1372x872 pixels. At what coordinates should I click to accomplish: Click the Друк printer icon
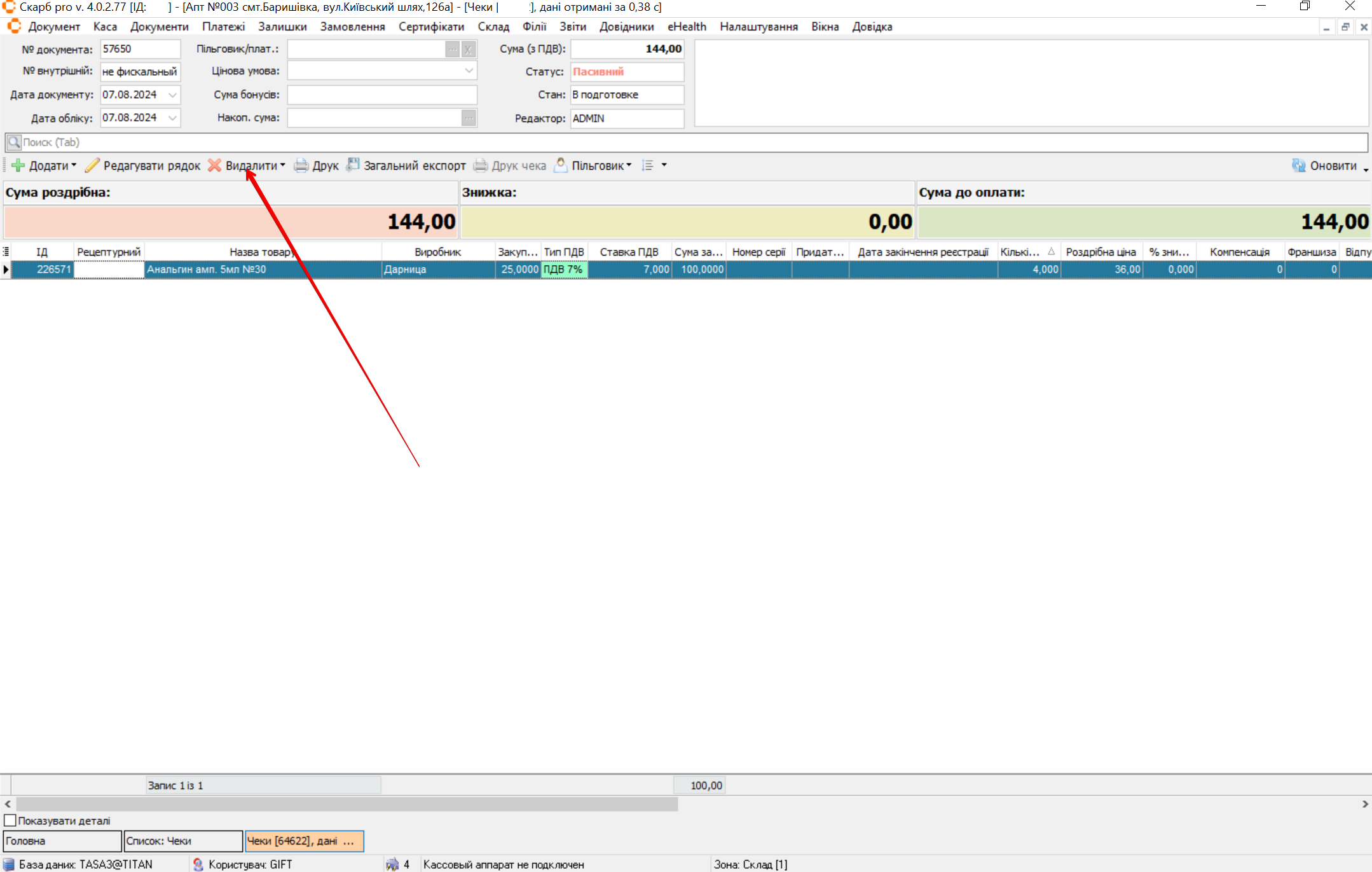point(301,165)
